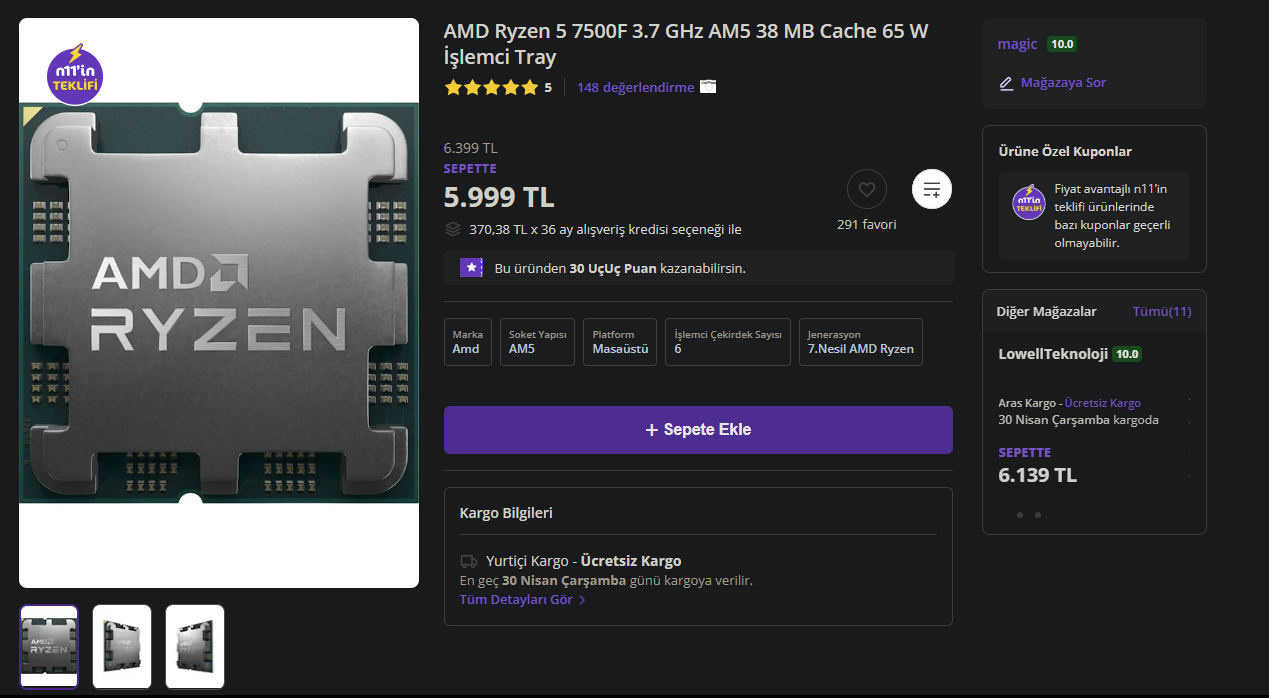The width and height of the screenshot is (1269, 698).
Task: Click the camera icon next to 148 değerlendirme
Action: 708,87
